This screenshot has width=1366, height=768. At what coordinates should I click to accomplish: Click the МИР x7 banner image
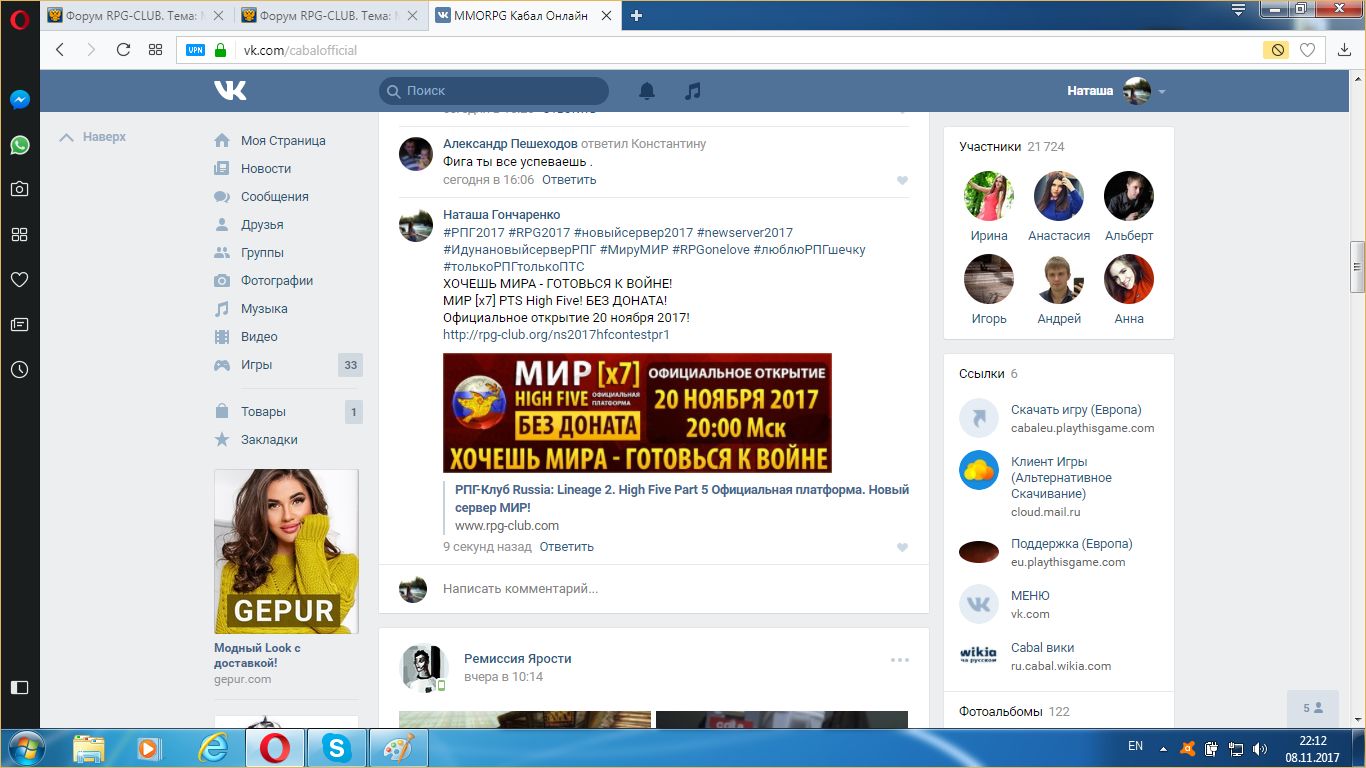pos(637,412)
